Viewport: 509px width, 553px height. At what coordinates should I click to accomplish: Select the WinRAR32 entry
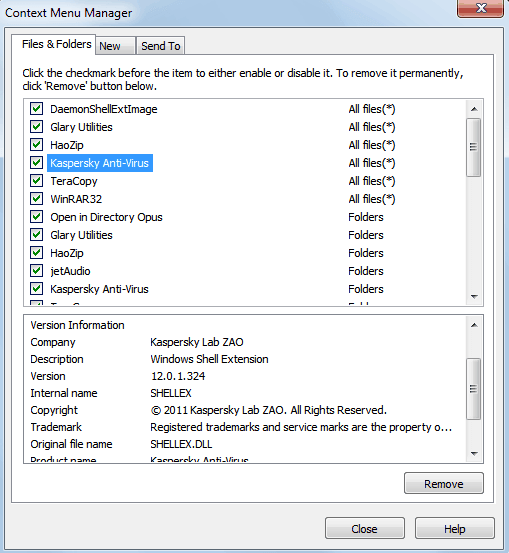tap(76, 199)
